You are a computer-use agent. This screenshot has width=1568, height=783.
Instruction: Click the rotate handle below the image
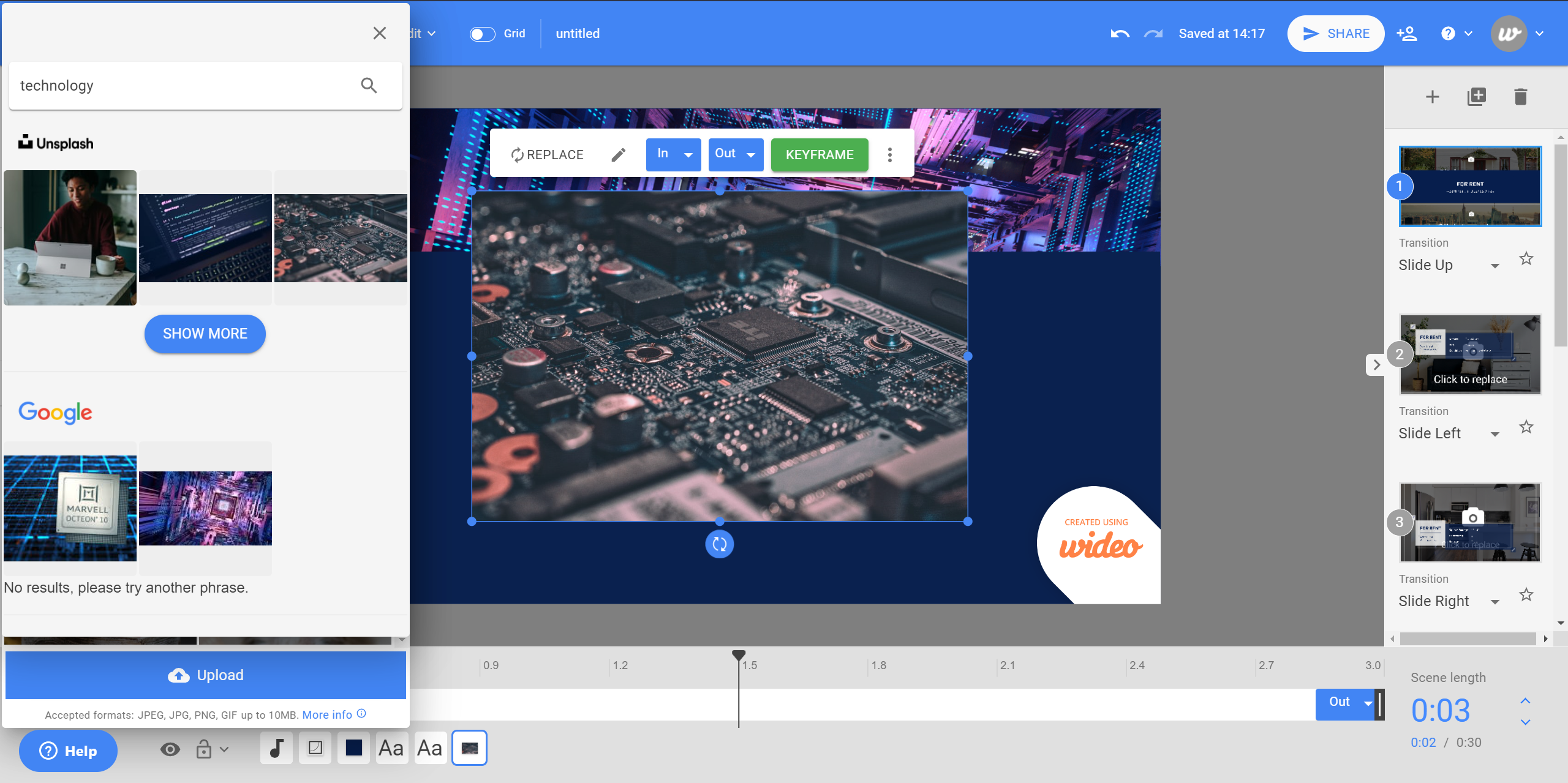pyautogui.click(x=720, y=544)
